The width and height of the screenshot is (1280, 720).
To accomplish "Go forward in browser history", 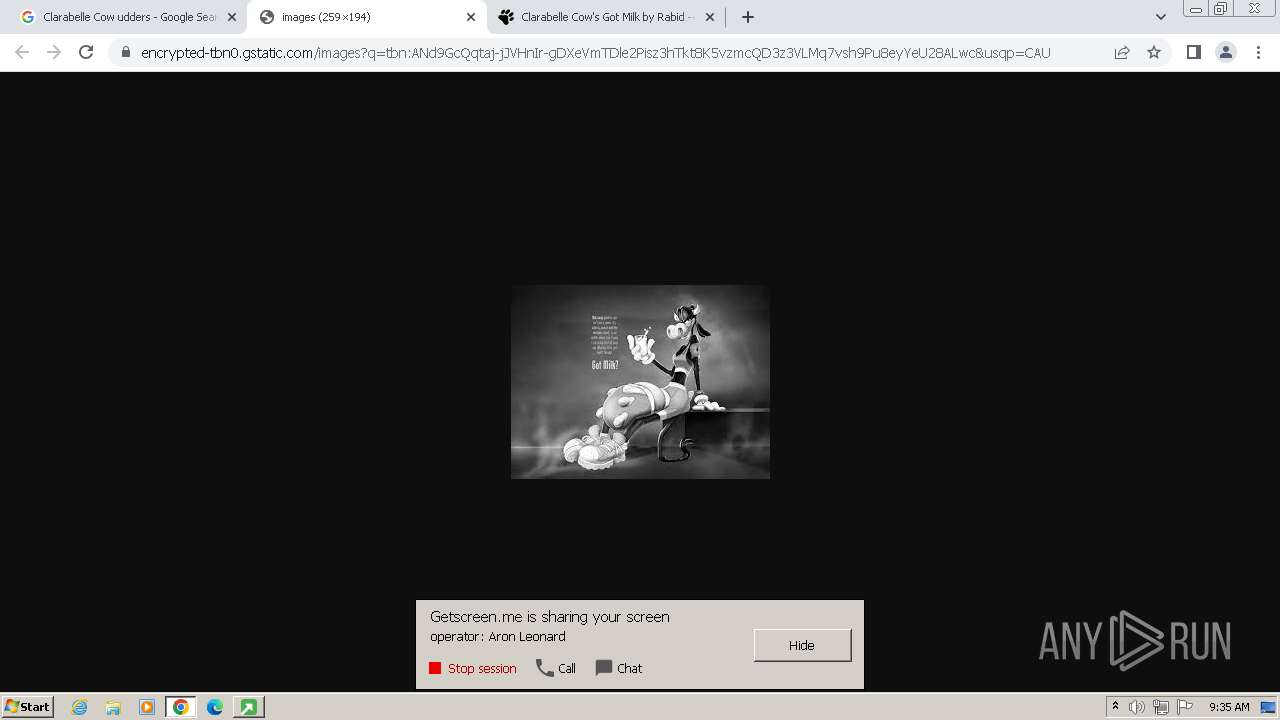I will click(54, 52).
